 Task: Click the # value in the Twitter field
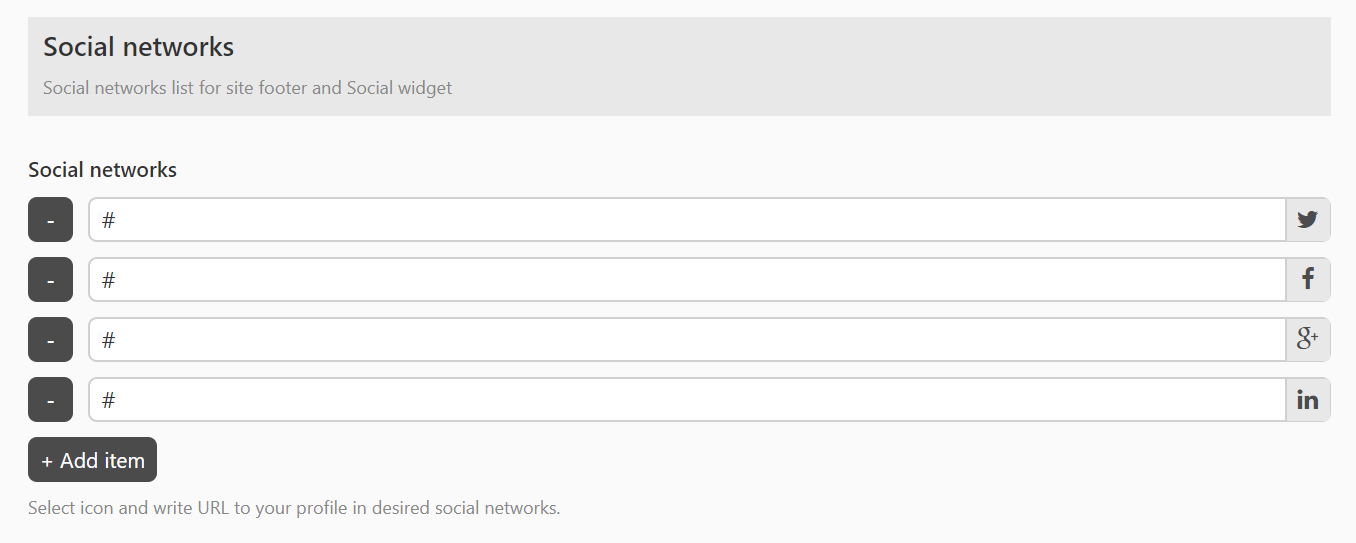[109, 220]
